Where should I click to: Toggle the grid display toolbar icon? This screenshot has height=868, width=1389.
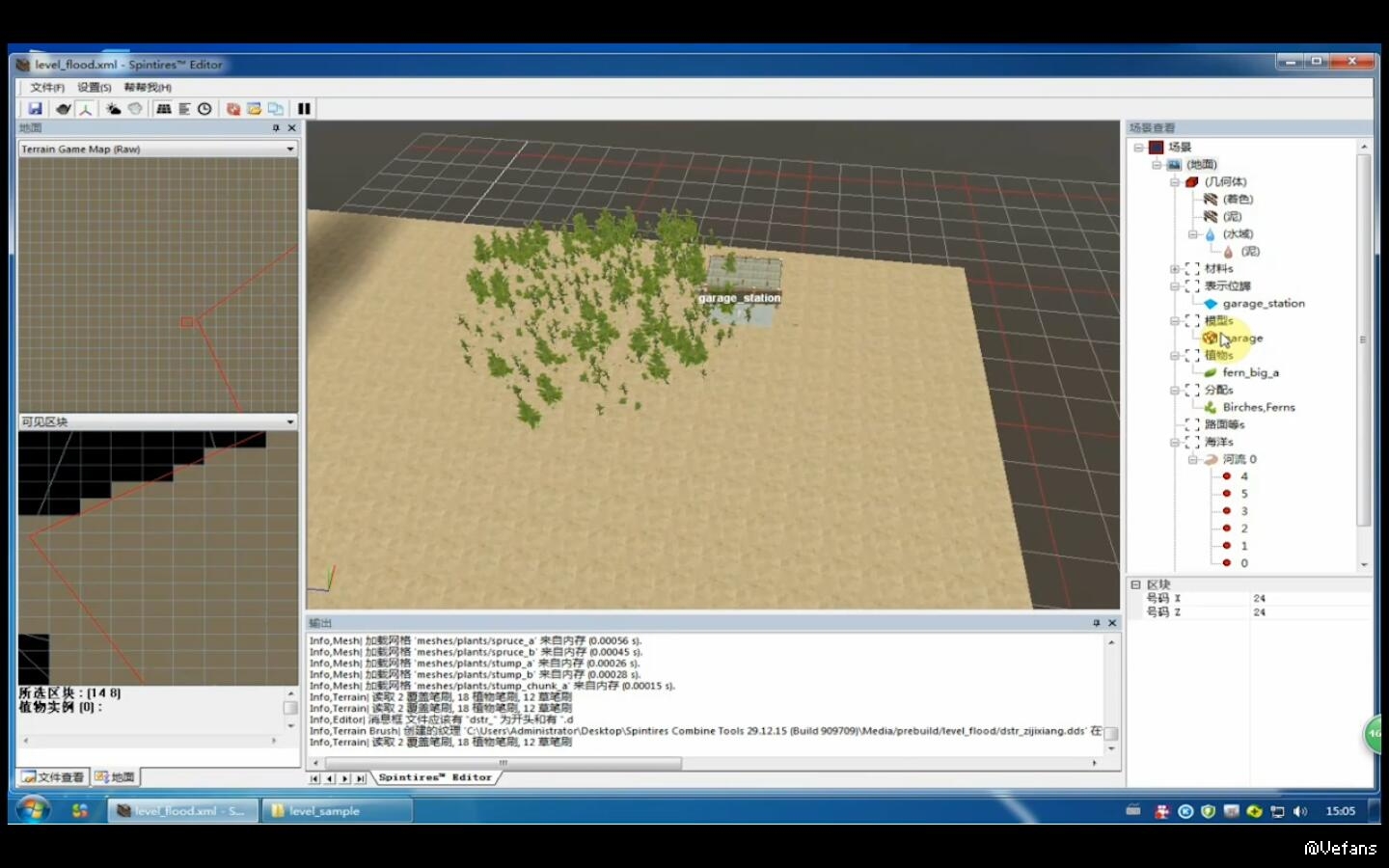point(164,109)
